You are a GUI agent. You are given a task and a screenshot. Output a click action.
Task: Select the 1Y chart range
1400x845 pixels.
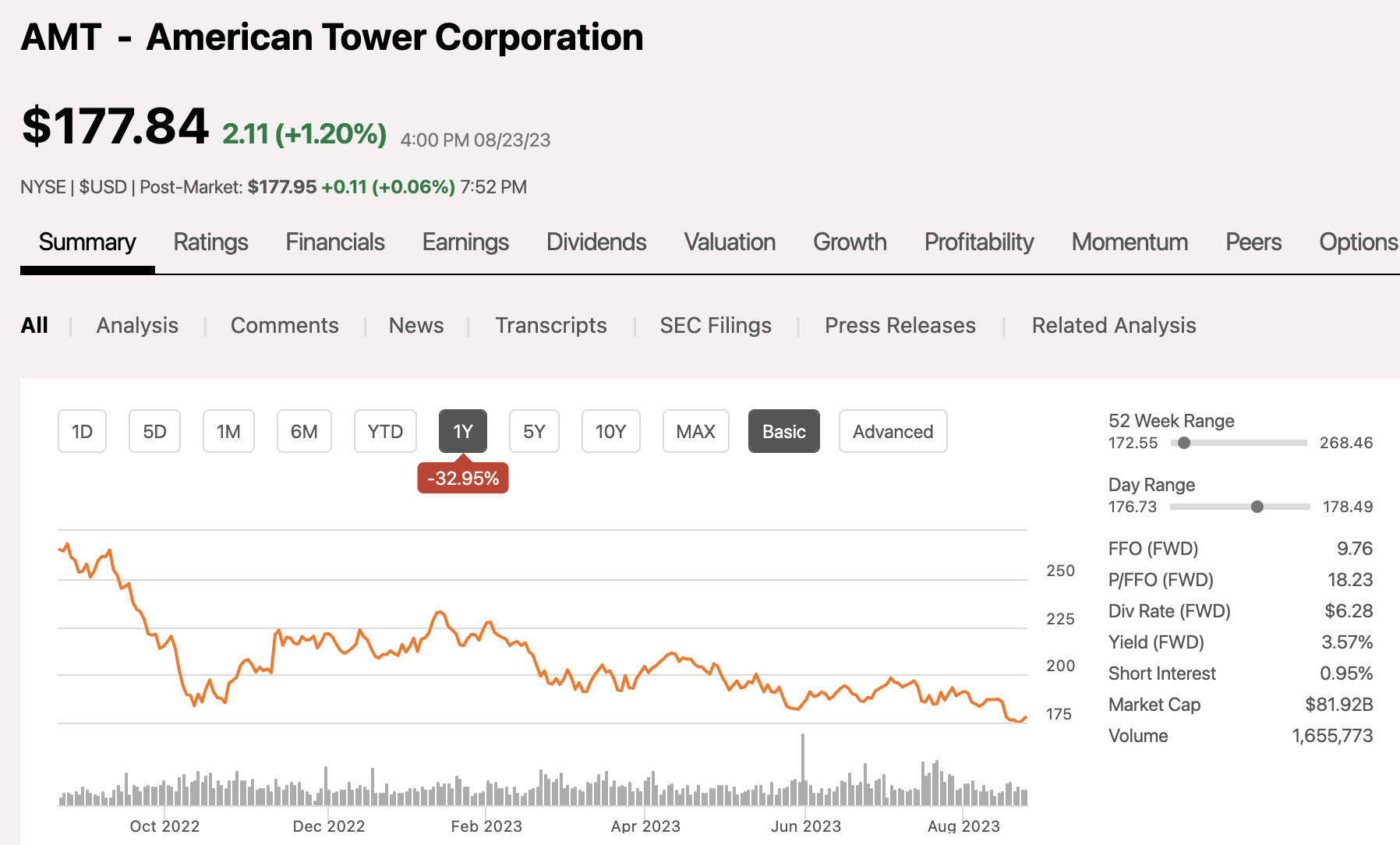tap(463, 431)
